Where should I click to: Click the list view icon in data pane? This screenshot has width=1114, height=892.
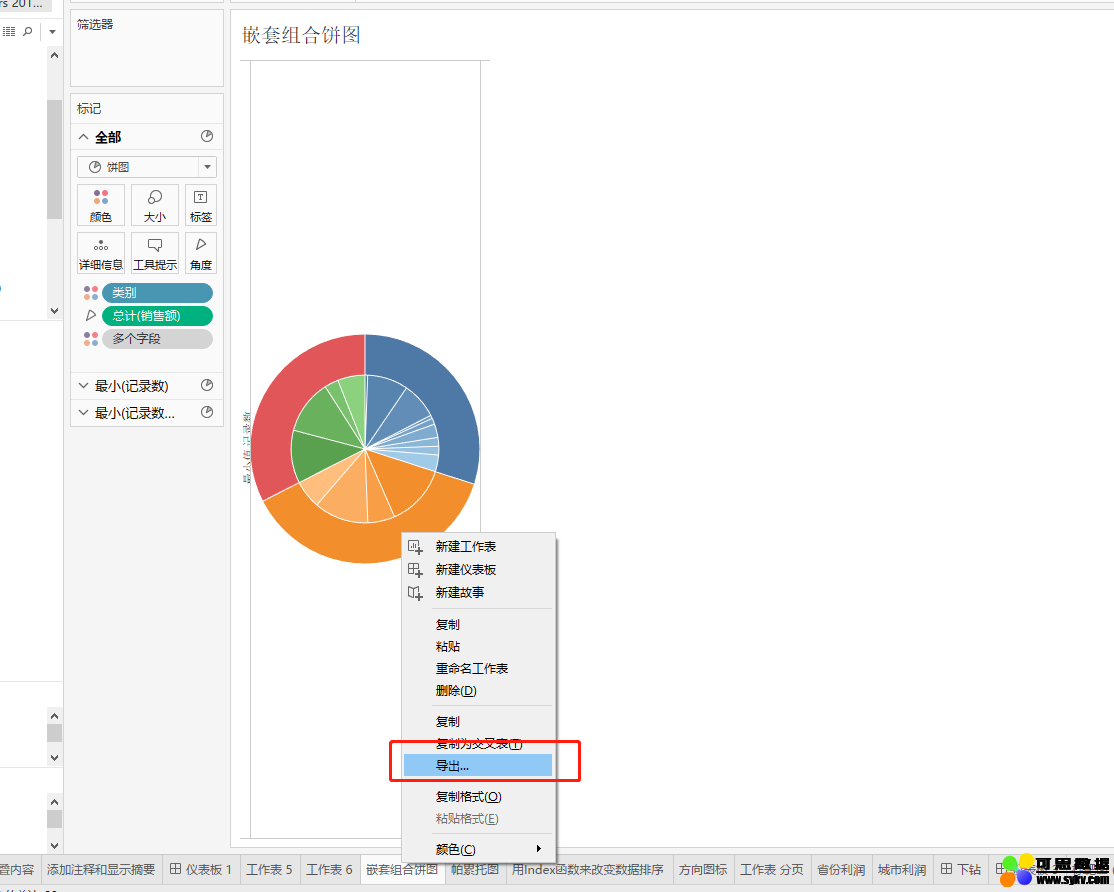(8, 32)
